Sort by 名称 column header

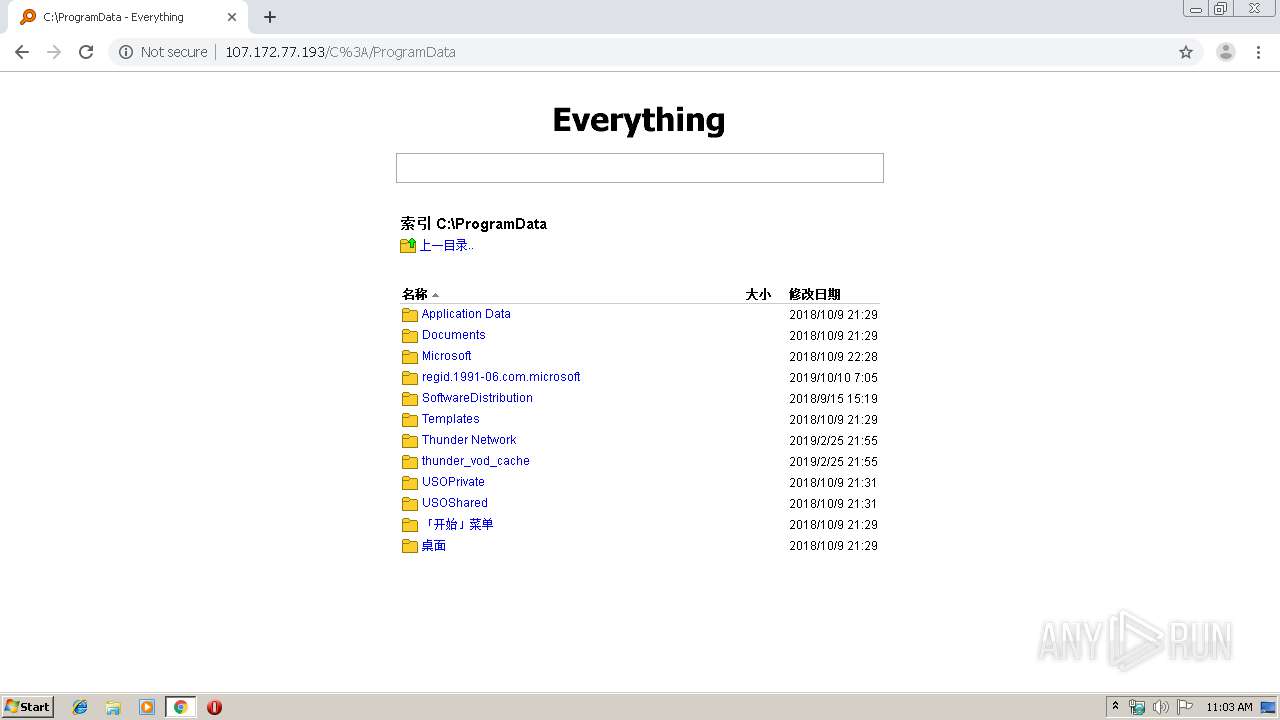tap(415, 294)
